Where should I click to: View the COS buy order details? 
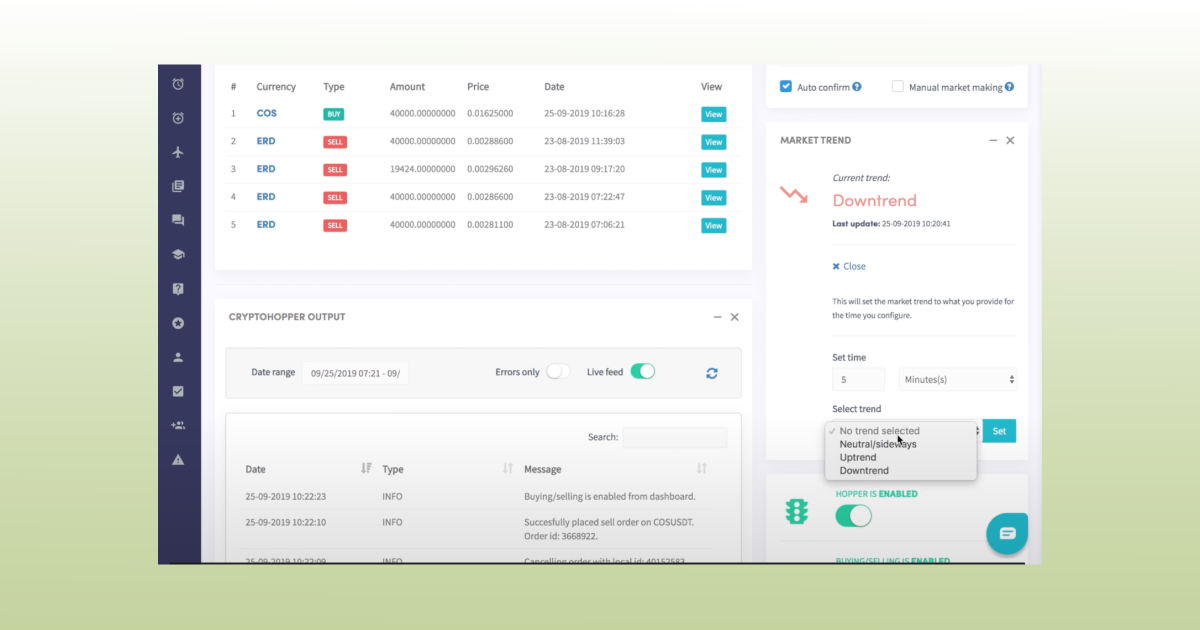click(x=712, y=114)
